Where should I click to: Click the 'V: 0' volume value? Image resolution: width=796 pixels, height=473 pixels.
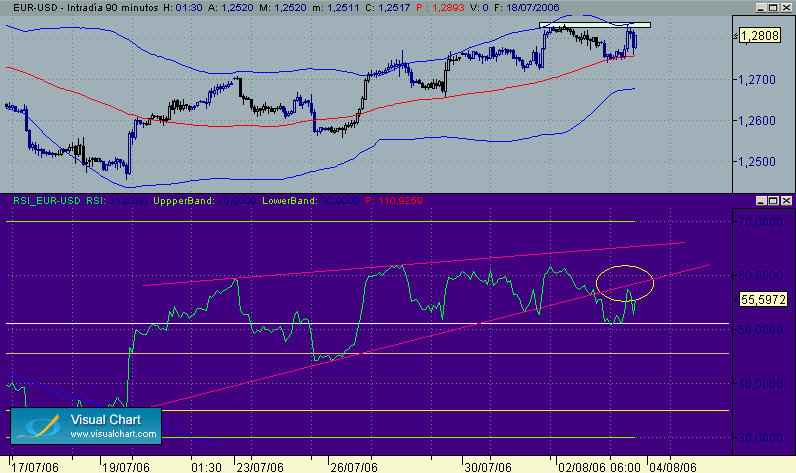[x=479, y=8]
